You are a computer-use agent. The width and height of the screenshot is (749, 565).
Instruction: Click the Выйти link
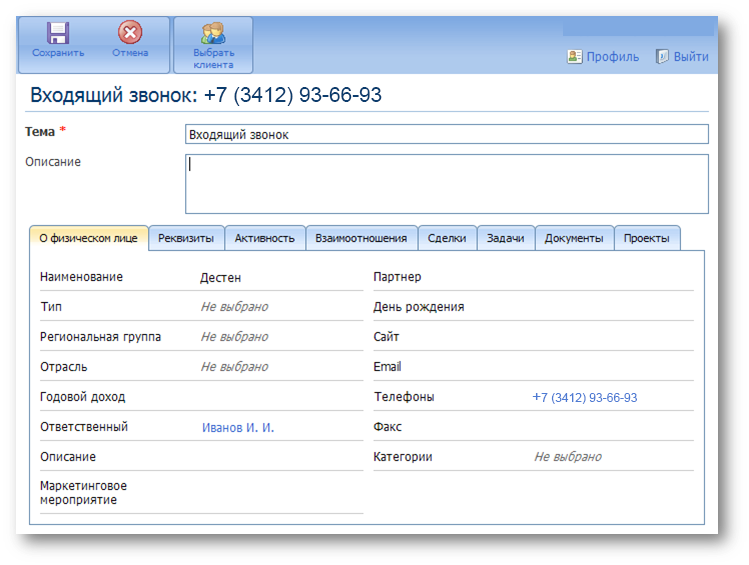tap(691, 57)
